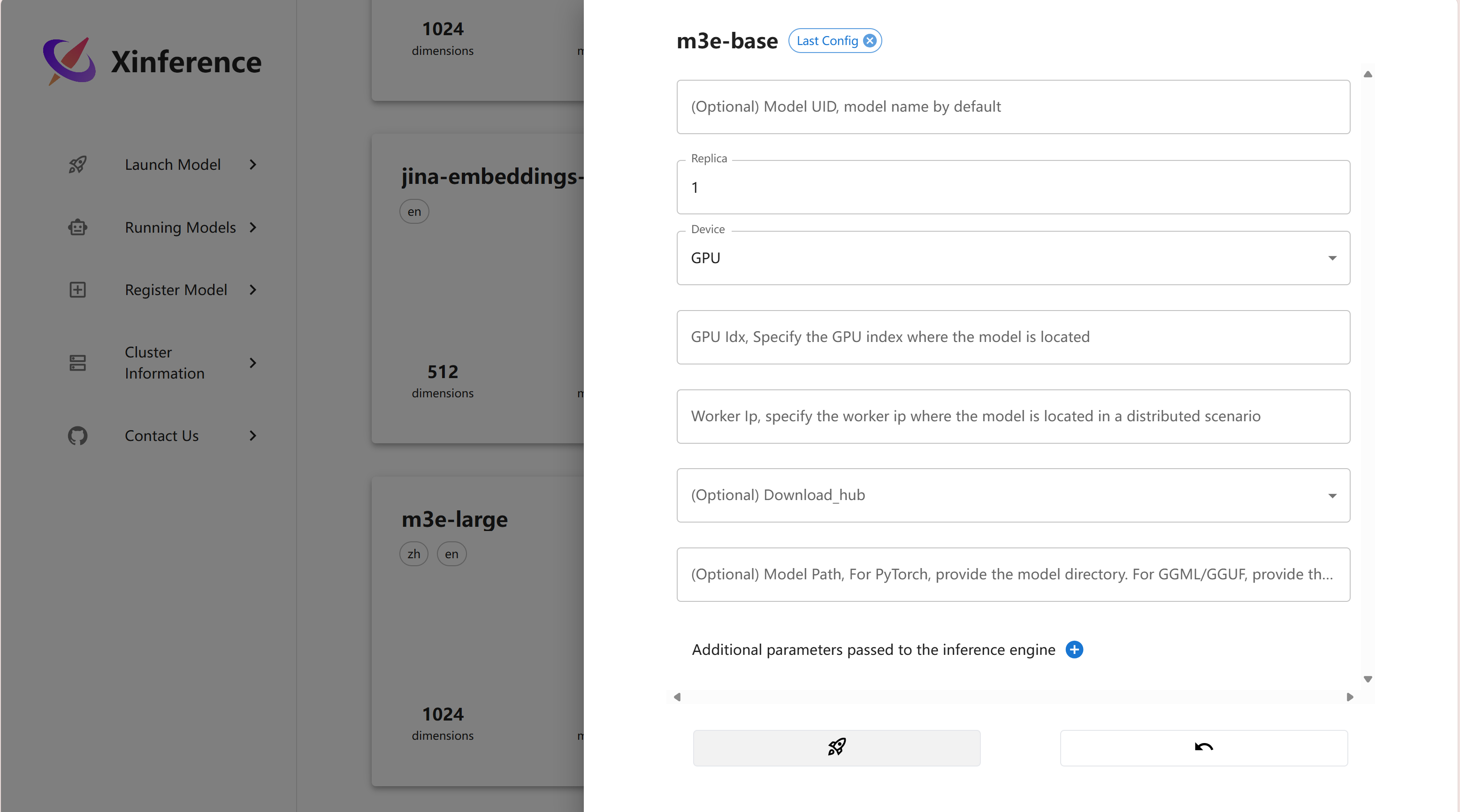Viewport: 1460px width, 812px height.
Task: Open the Device dropdown showing GPU
Action: click(x=1013, y=258)
